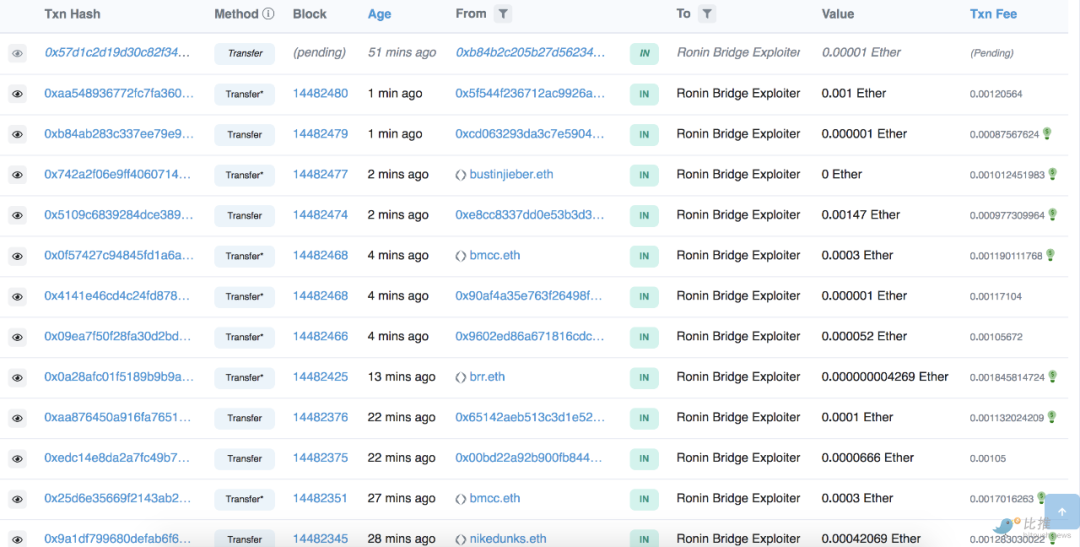Open block 14482479
This screenshot has width=1080, height=547.
(x=320, y=134)
